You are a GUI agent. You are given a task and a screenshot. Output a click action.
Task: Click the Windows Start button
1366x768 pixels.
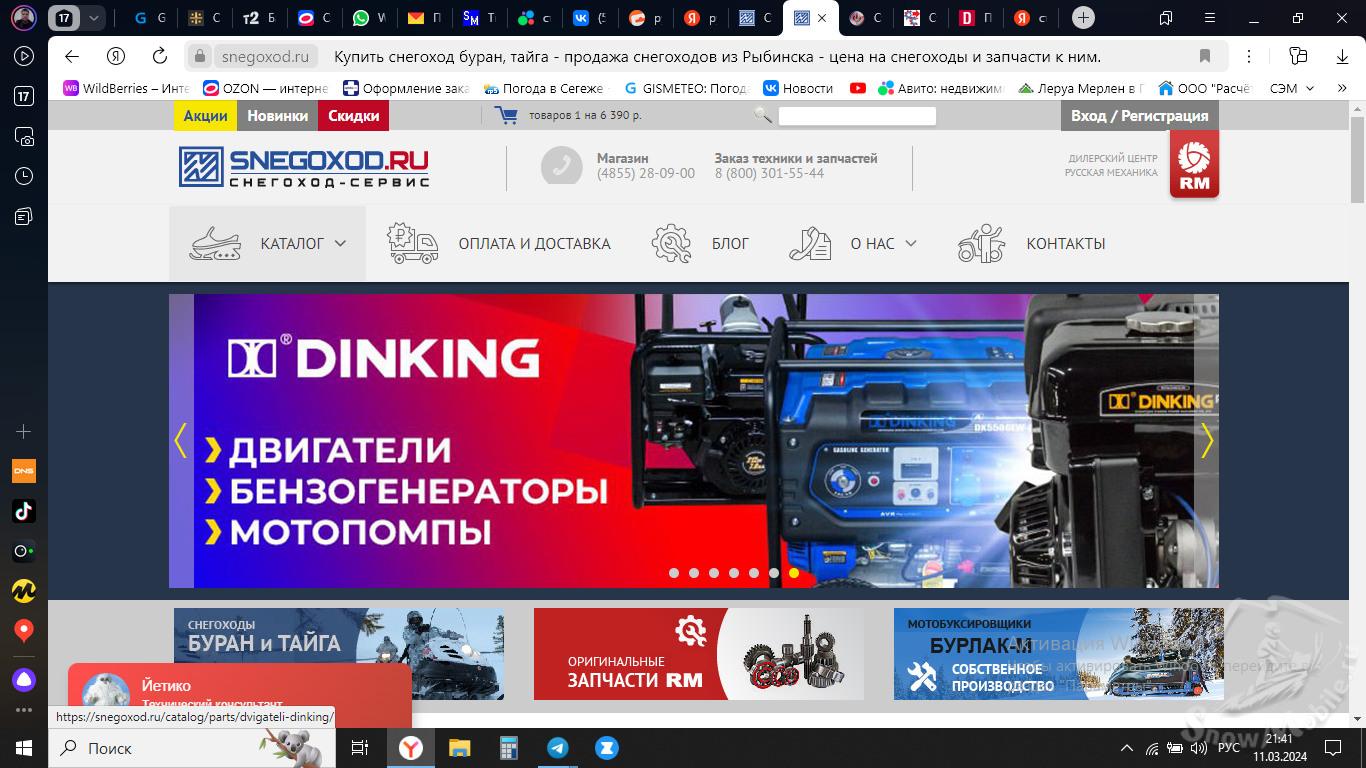pos(24,748)
